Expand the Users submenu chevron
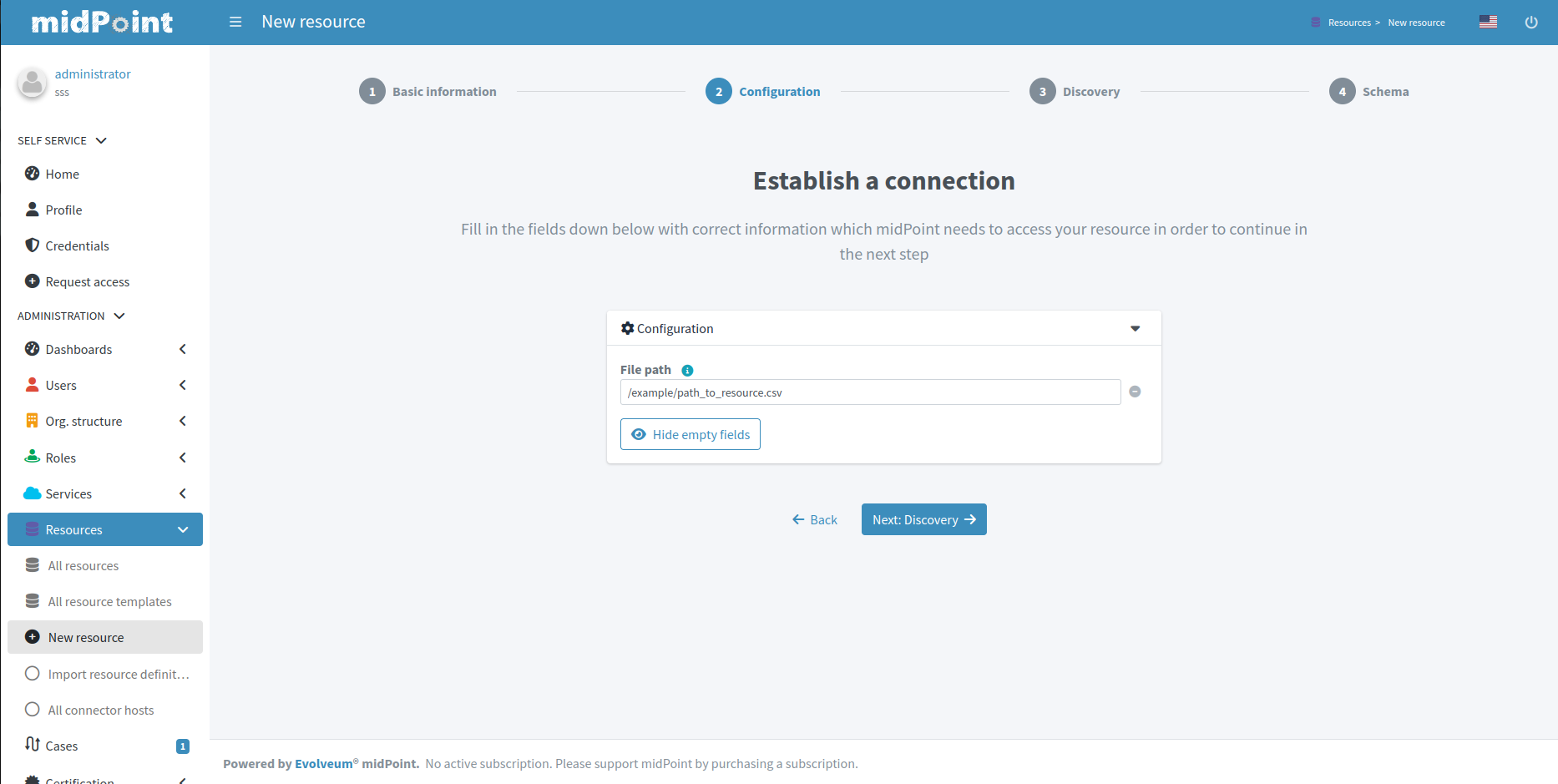The width and height of the screenshot is (1558, 784). tap(182, 385)
